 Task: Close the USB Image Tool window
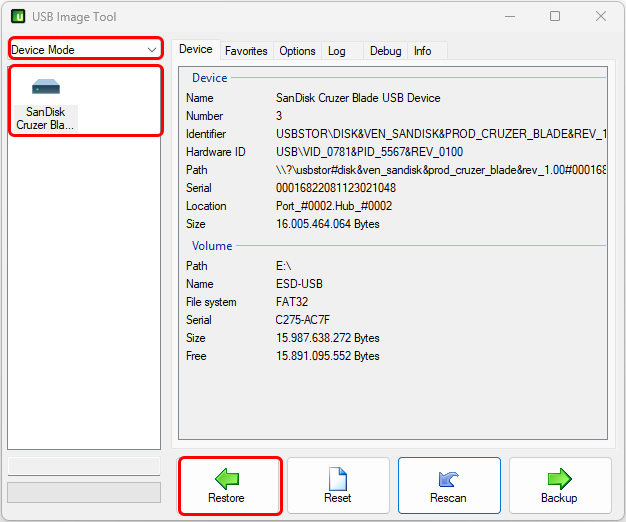[x=600, y=16]
